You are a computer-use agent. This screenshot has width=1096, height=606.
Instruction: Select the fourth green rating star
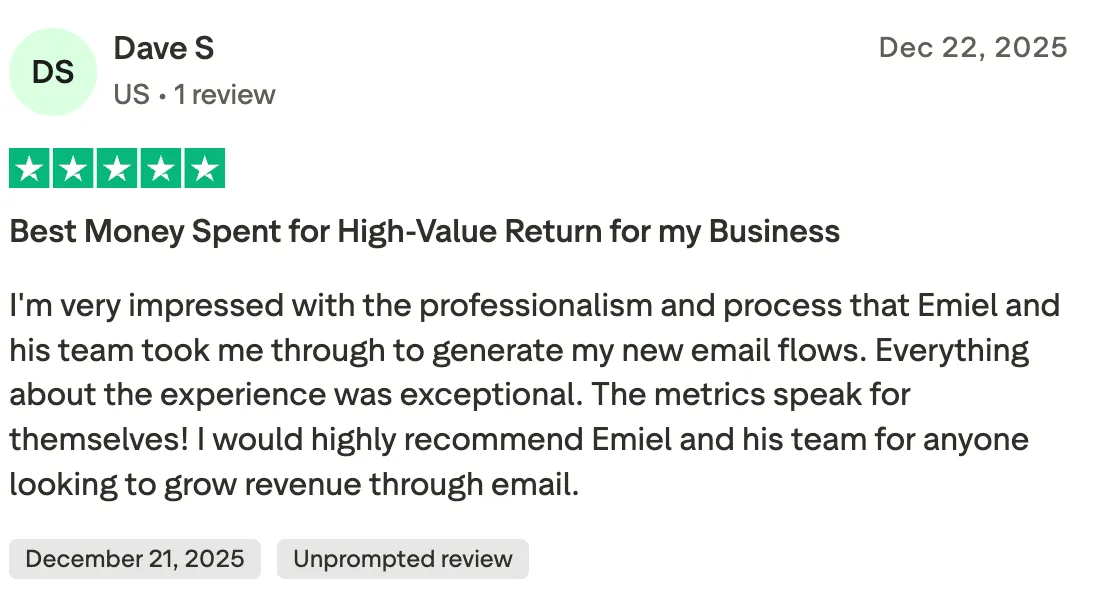click(x=161, y=168)
